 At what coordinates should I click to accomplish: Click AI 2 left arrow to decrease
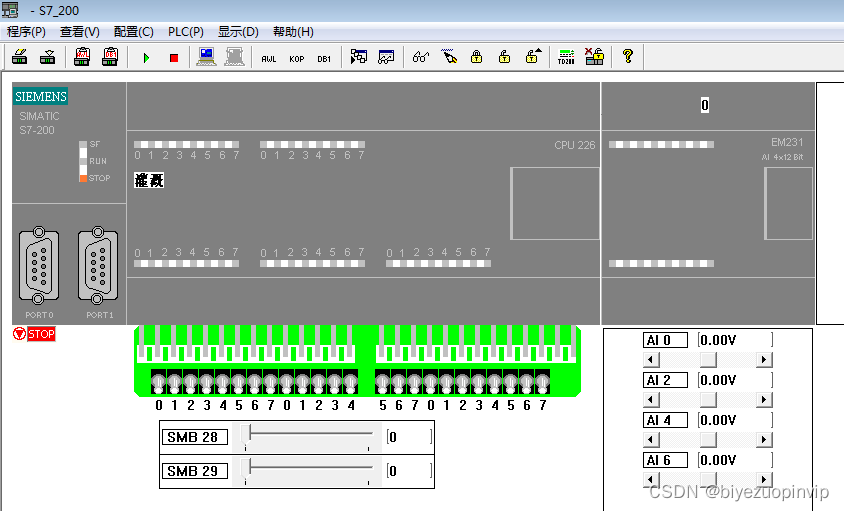(651, 400)
